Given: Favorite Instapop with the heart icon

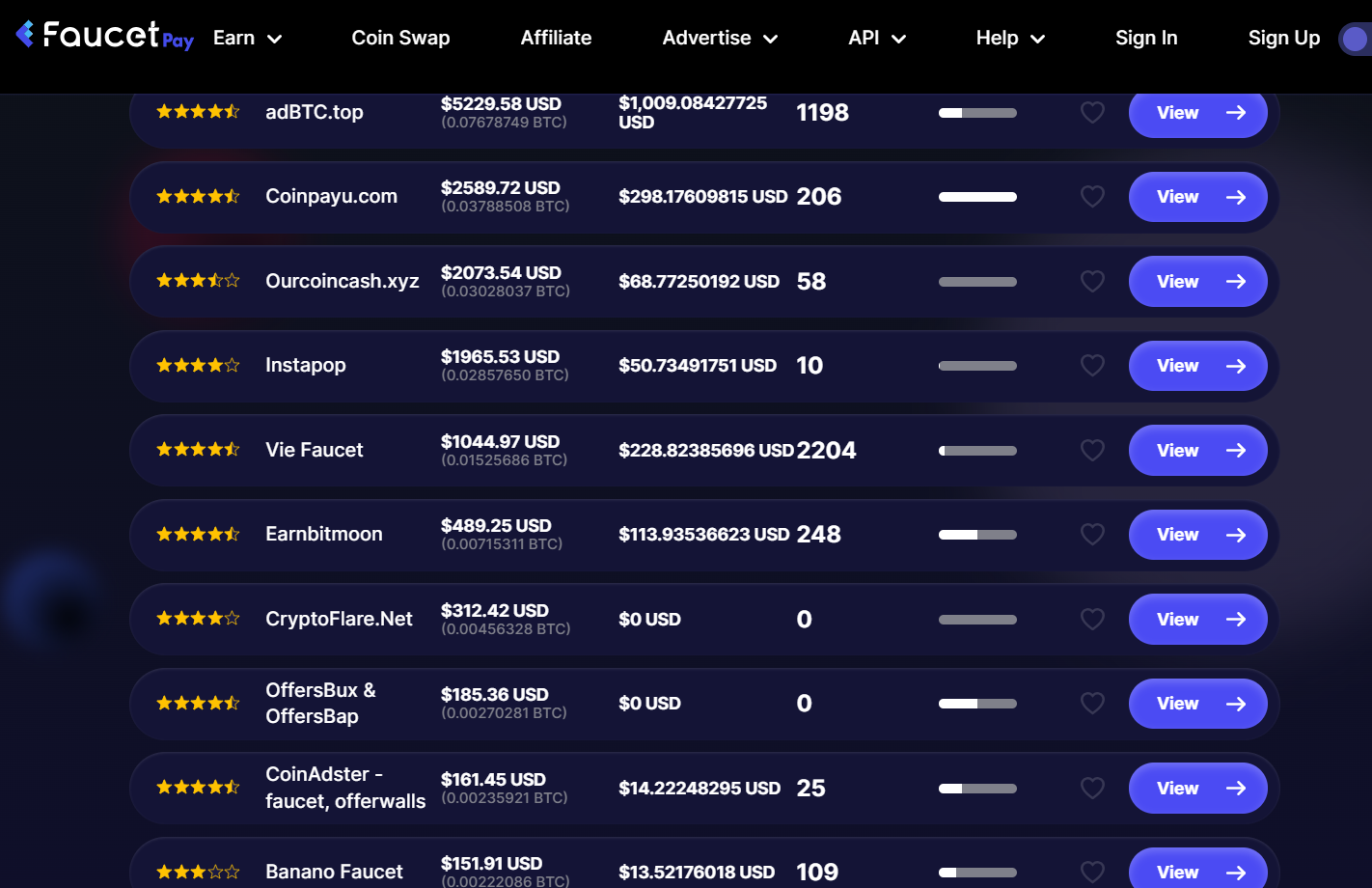Looking at the screenshot, I should coord(1092,366).
